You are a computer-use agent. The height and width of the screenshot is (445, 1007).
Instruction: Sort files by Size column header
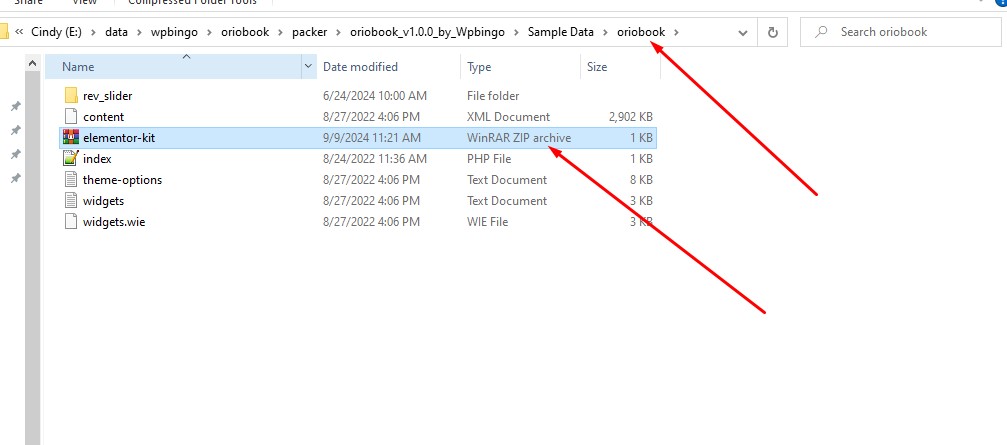pyautogui.click(x=597, y=67)
